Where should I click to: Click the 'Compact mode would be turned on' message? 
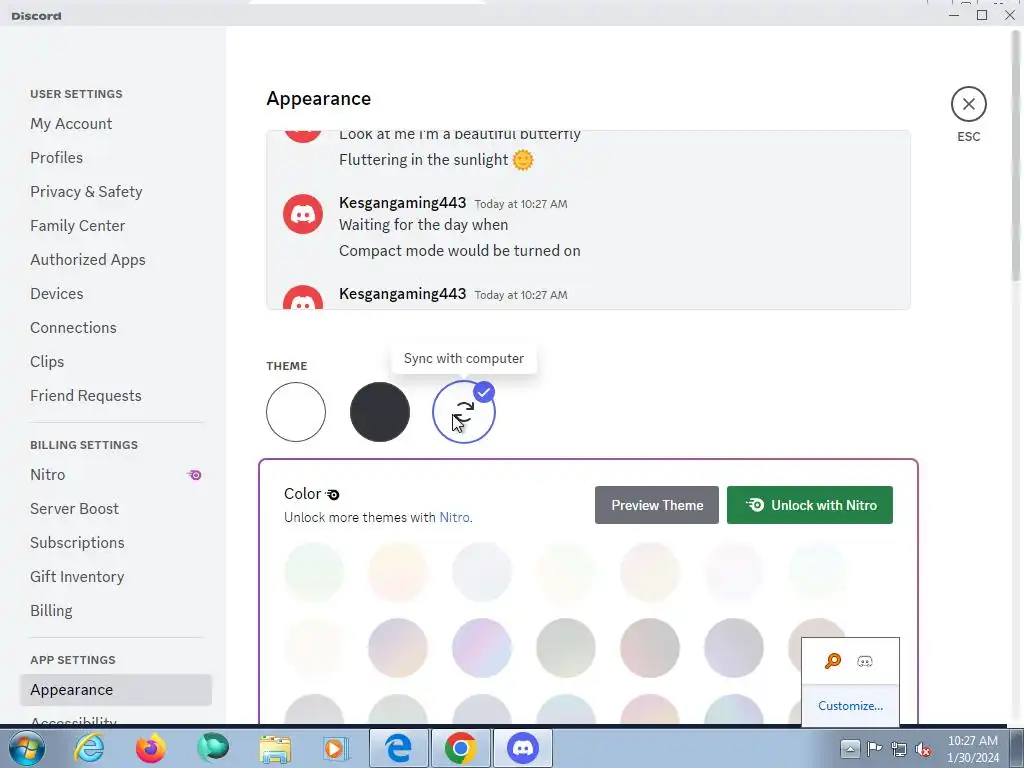pyautogui.click(x=459, y=251)
